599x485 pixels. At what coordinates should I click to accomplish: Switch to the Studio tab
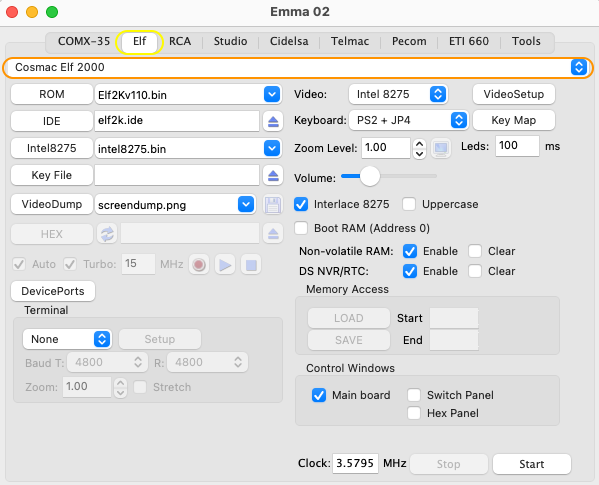tap(230, 41)
